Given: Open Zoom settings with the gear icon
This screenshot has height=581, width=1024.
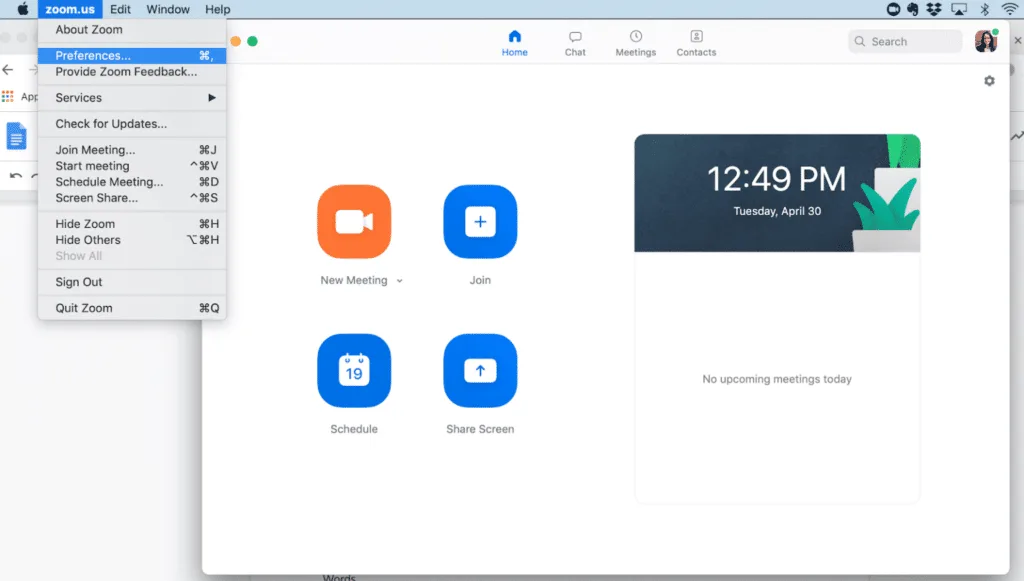Looking at the screenshot, I should click(x=989, y=80).
